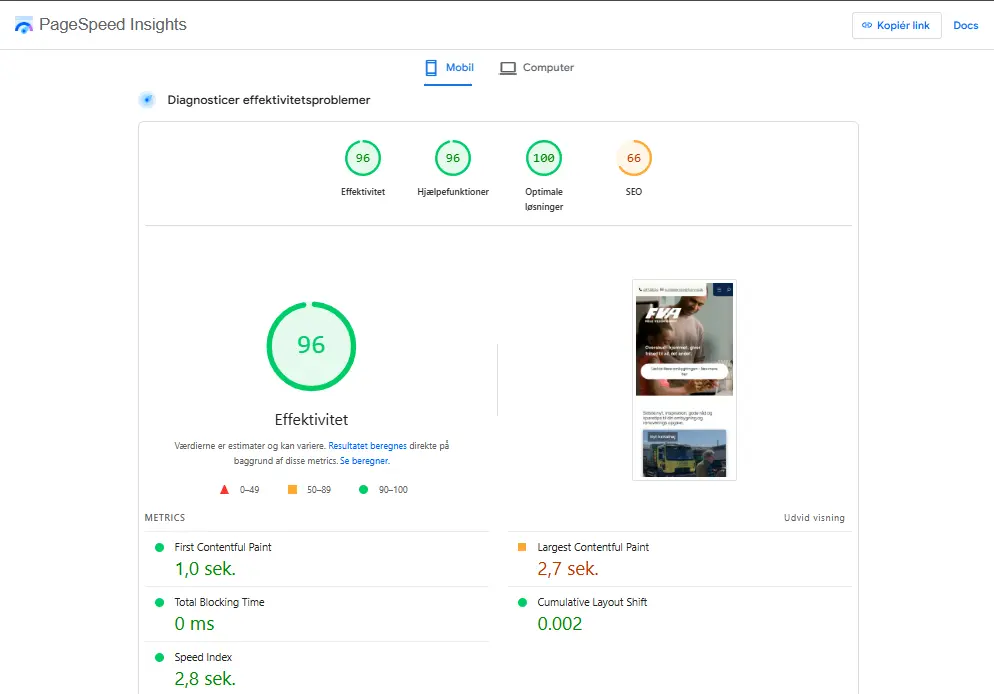Select the Effektivitet 96 score gauge
This screenshot has height=694, width=994.
coord(363,158)
